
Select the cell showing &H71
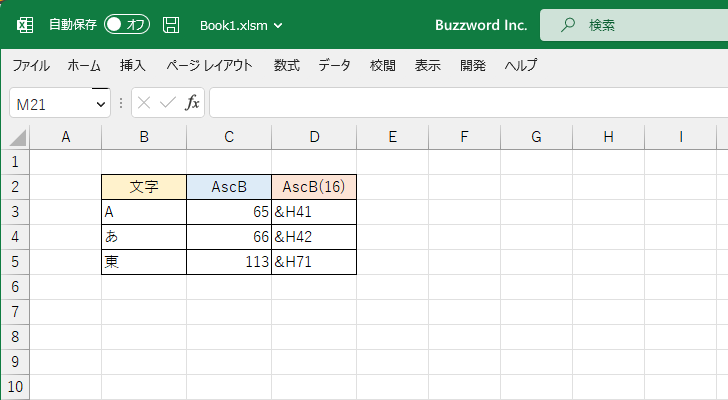click(x=314, y=262)
